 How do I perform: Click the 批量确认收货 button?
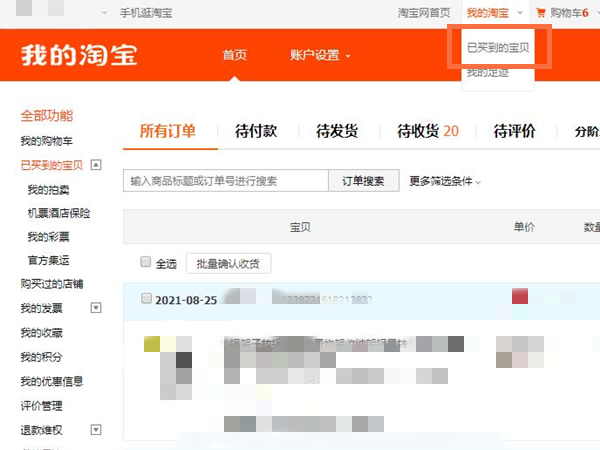(x=228, y=263)
